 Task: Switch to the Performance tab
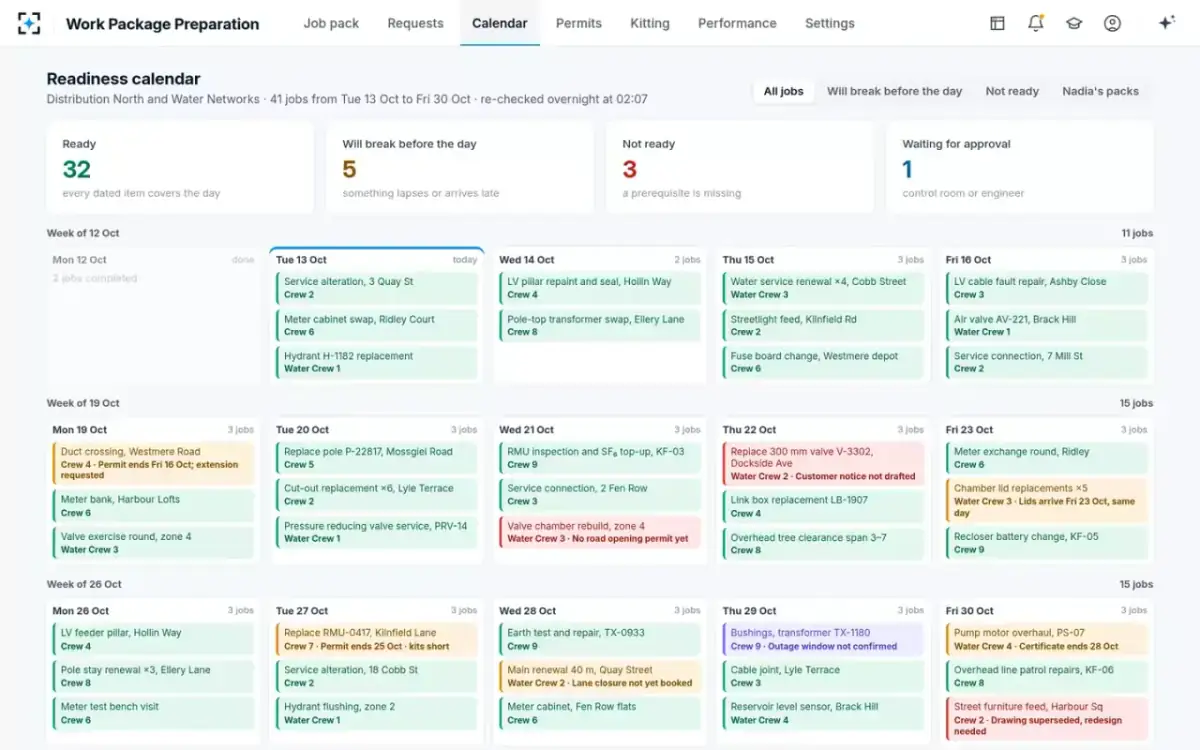(737, 23)
